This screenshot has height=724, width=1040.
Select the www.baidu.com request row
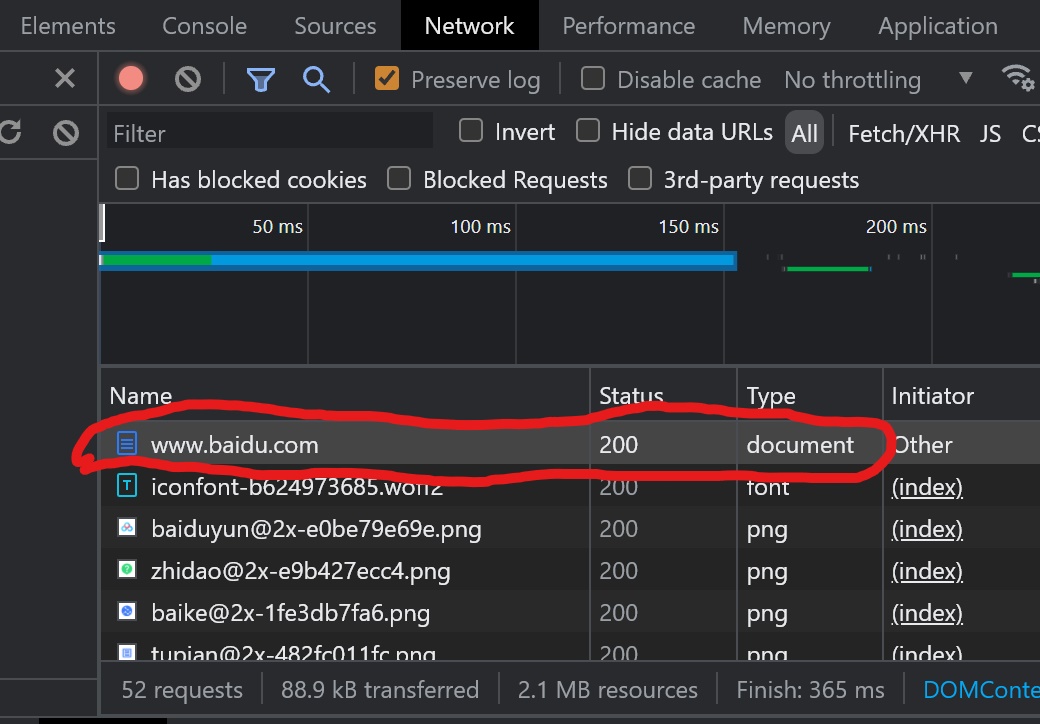570,444
